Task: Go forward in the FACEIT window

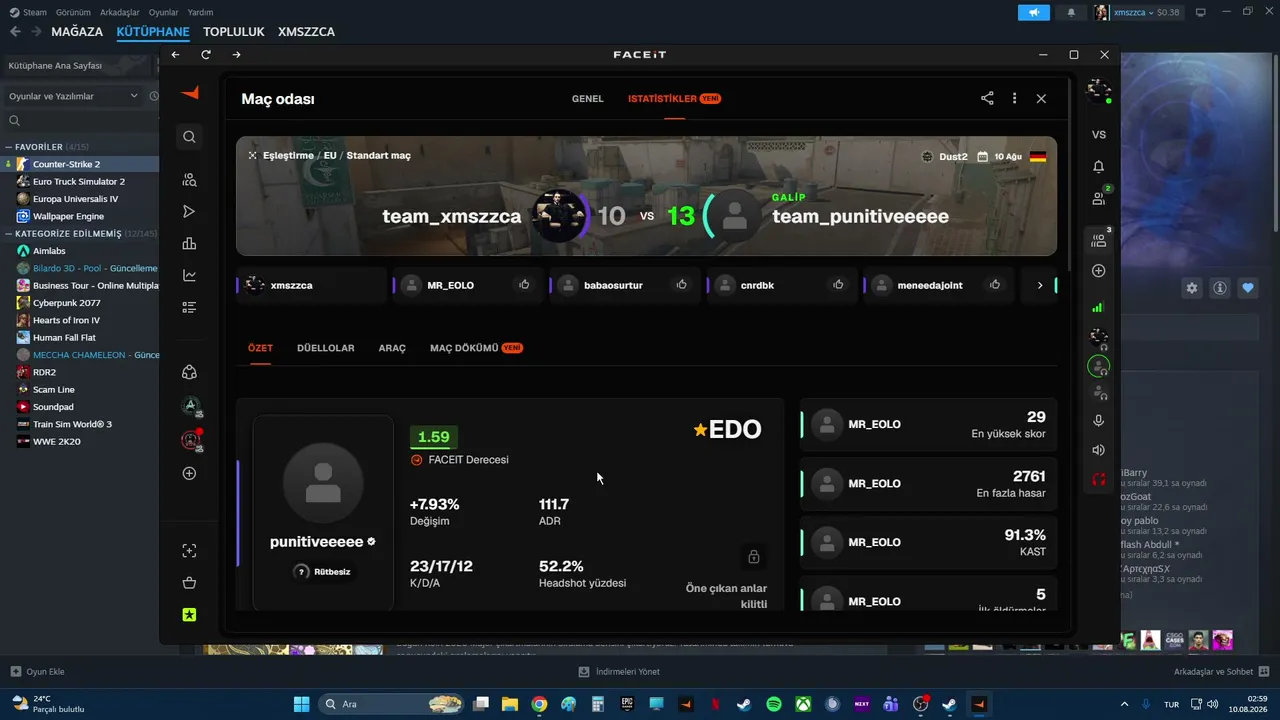Action: [x=236, y=55]
